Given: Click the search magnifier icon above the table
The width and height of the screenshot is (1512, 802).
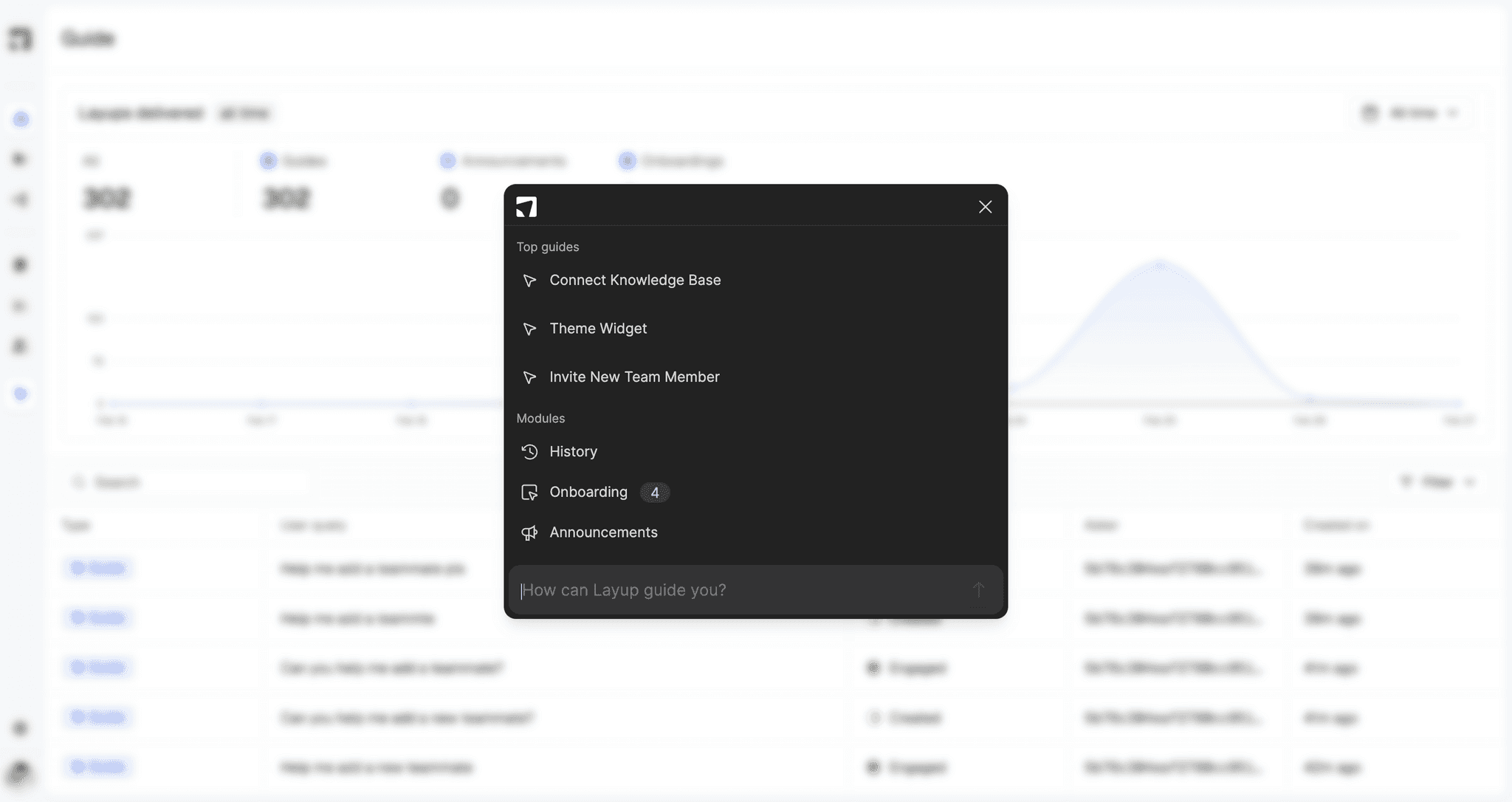Looking at the screenshot, I should tap(80, 481).
